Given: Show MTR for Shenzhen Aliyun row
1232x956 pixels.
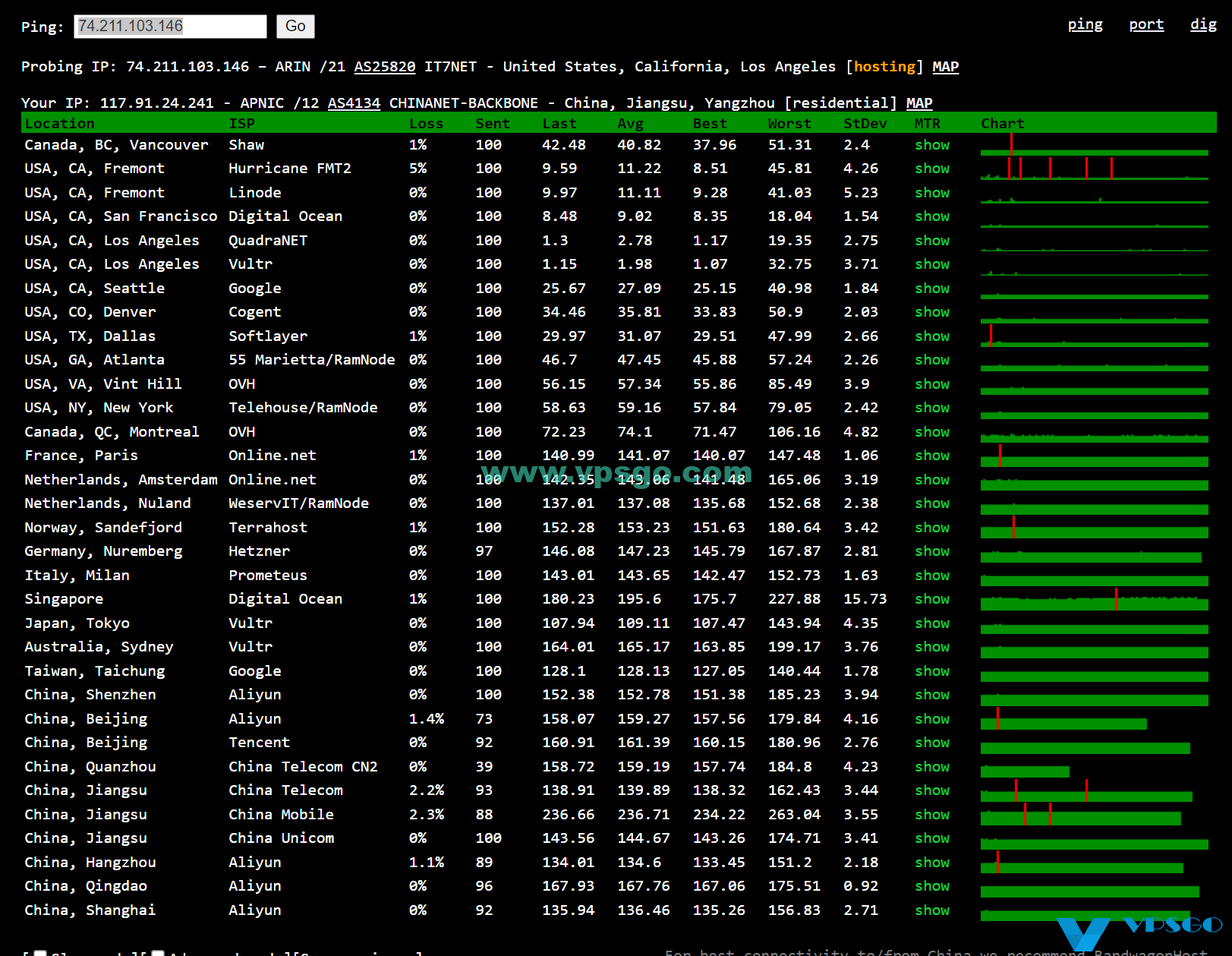Looking at the screenshot, I should [932, 695].
